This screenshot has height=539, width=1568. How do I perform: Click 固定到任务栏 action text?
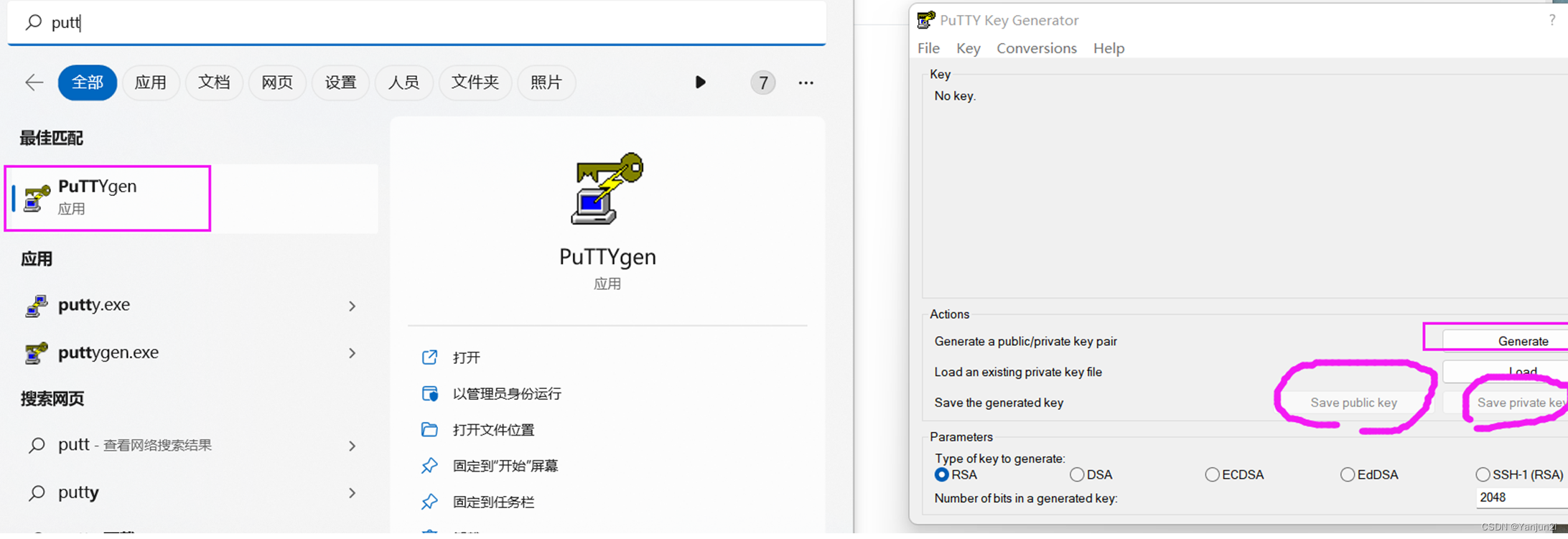(493, 502)
